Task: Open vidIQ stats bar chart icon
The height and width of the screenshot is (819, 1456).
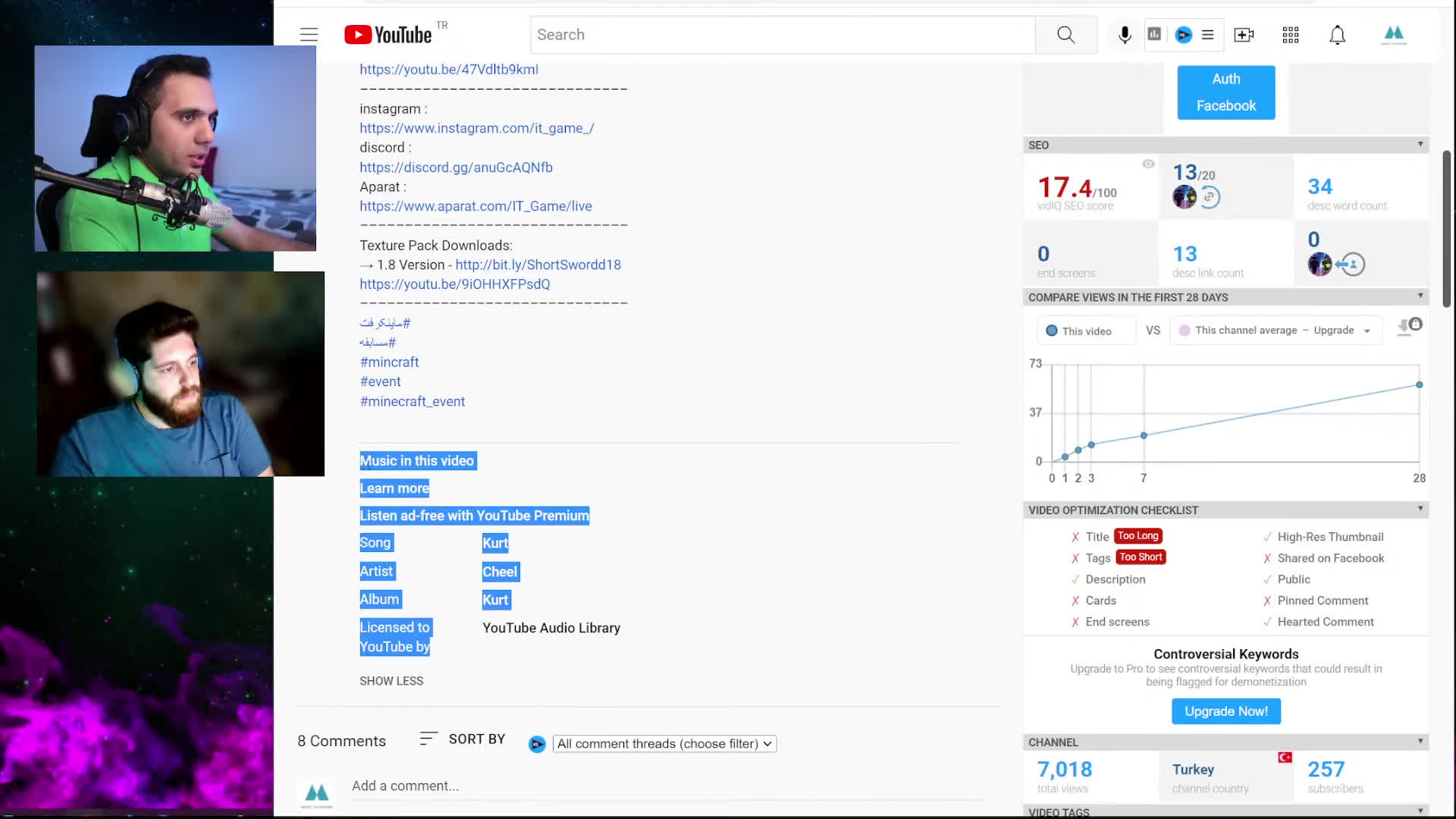Action: coord(1154,34)
